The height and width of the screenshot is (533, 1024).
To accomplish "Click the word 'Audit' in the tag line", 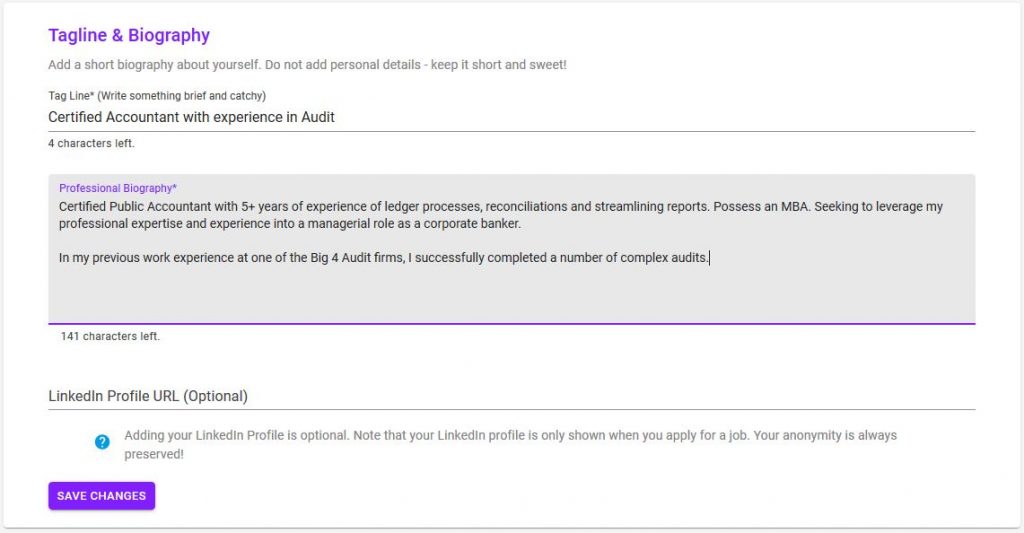I will 318,118.
